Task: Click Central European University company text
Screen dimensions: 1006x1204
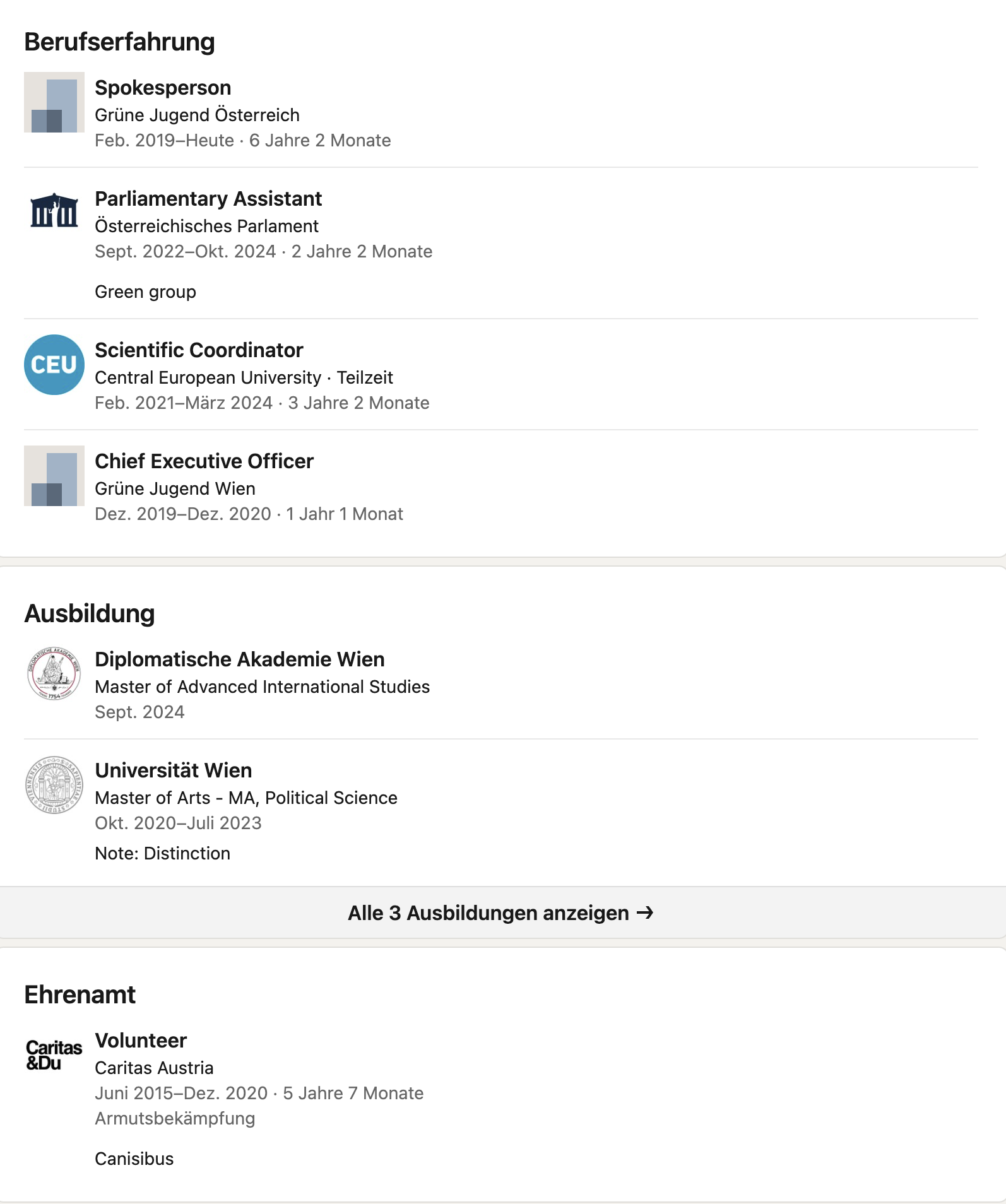Action: [x=208, y=377]
